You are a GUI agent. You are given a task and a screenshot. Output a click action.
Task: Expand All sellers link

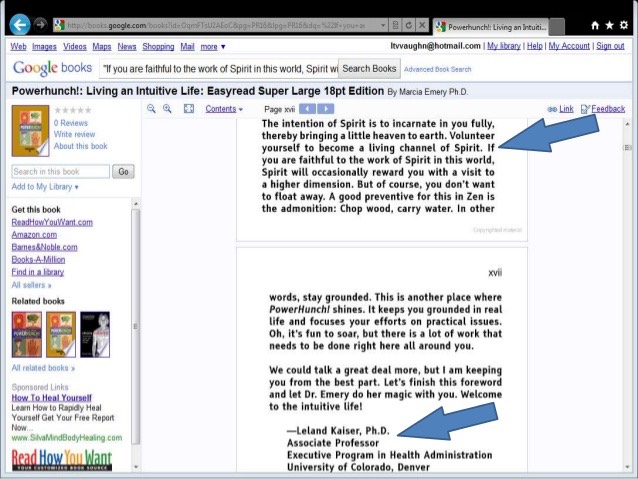tap(31, 285)
